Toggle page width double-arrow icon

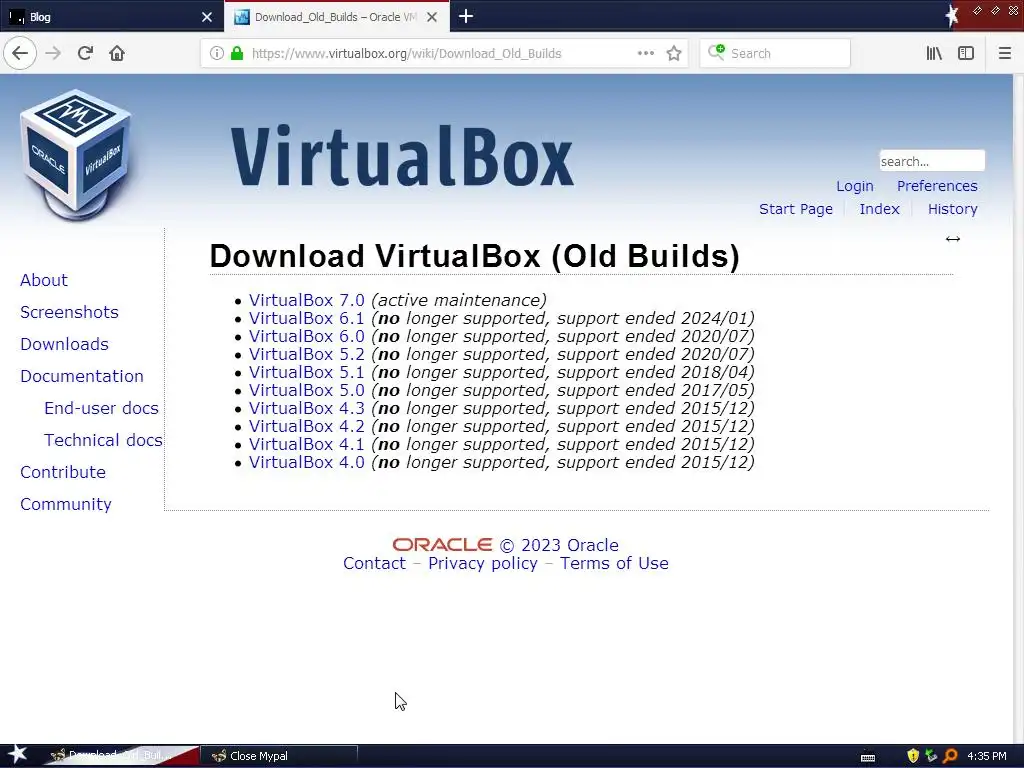point(953,239)
